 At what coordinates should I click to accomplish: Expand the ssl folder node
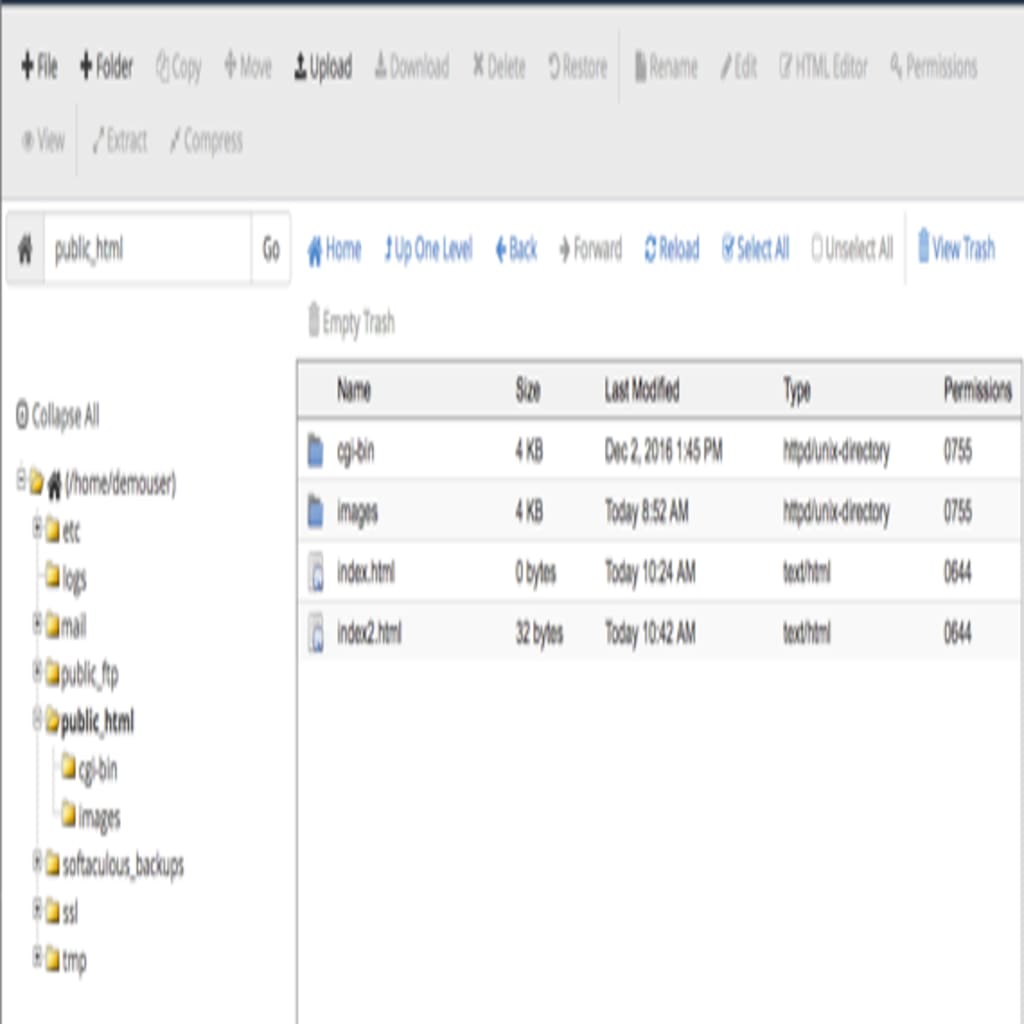tap(37, 908)
